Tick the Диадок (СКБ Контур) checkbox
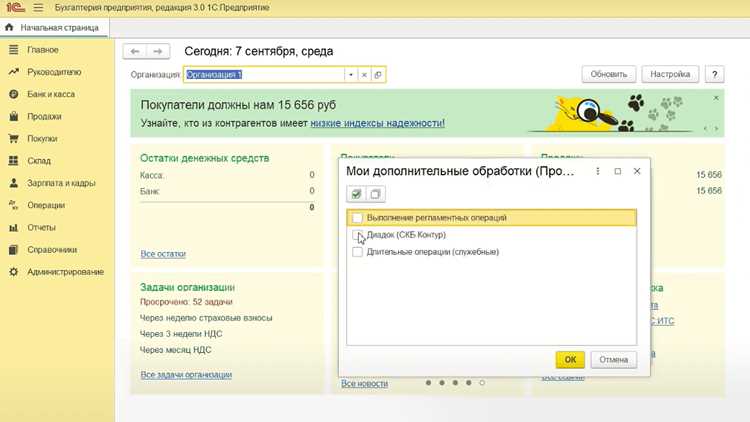This screenshot has height=422, width=750. [x=357, y=235]
